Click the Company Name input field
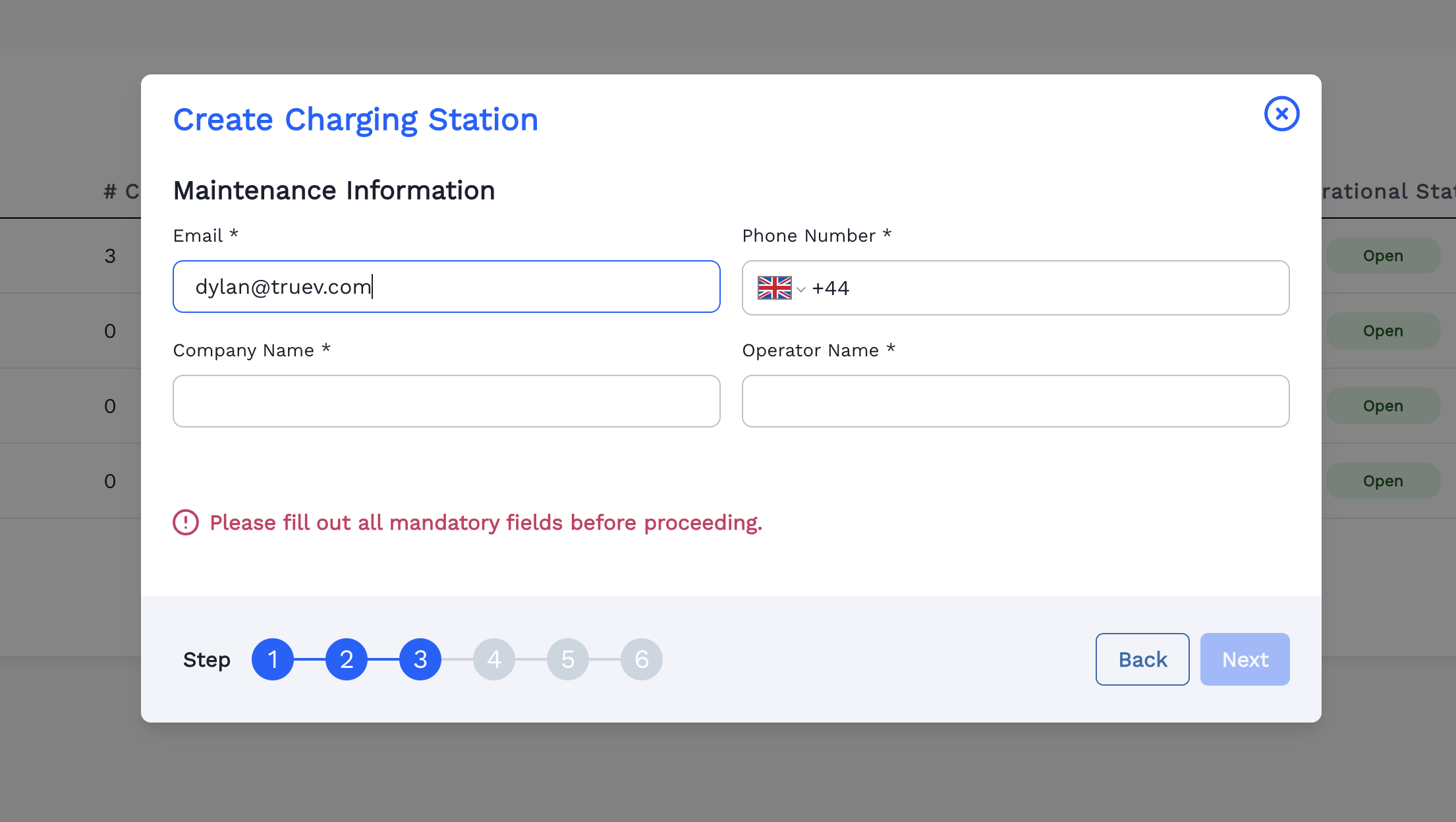Image resolution: width=1456 pixels, height=822 pixels. coord(446,401)
